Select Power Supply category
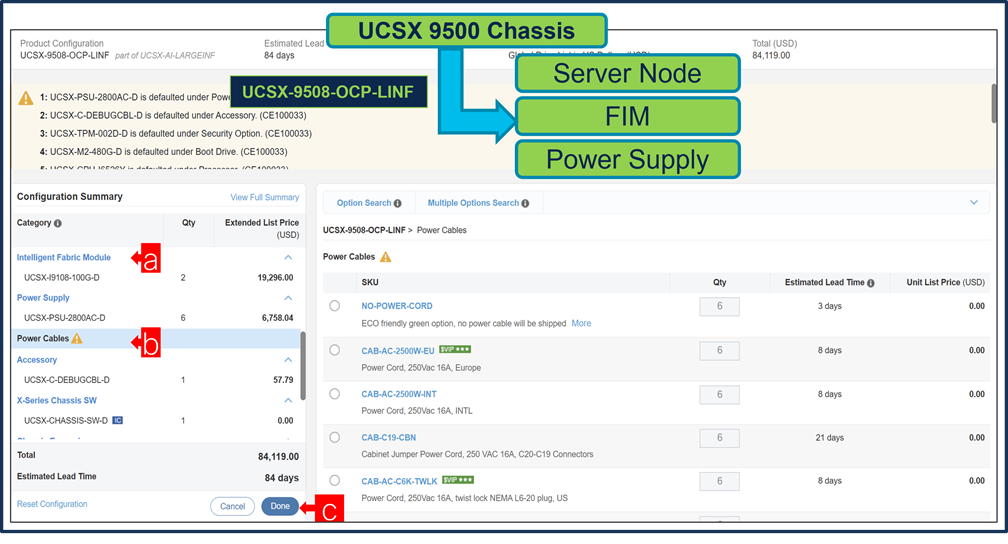The image size is (1008, 544). pos(43,298)
